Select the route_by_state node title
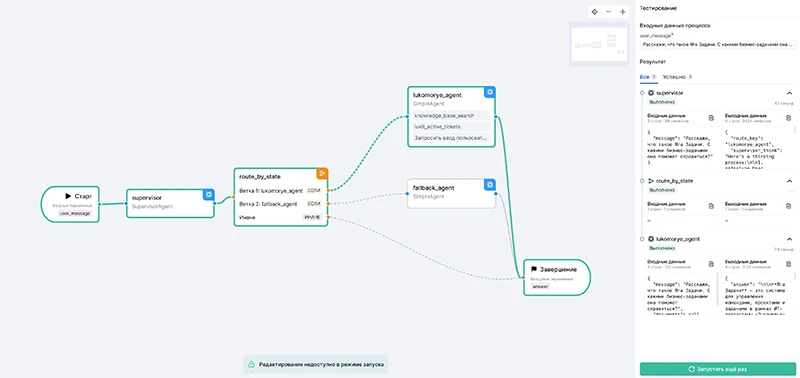The image size is (800, 378). coord(260,177)
